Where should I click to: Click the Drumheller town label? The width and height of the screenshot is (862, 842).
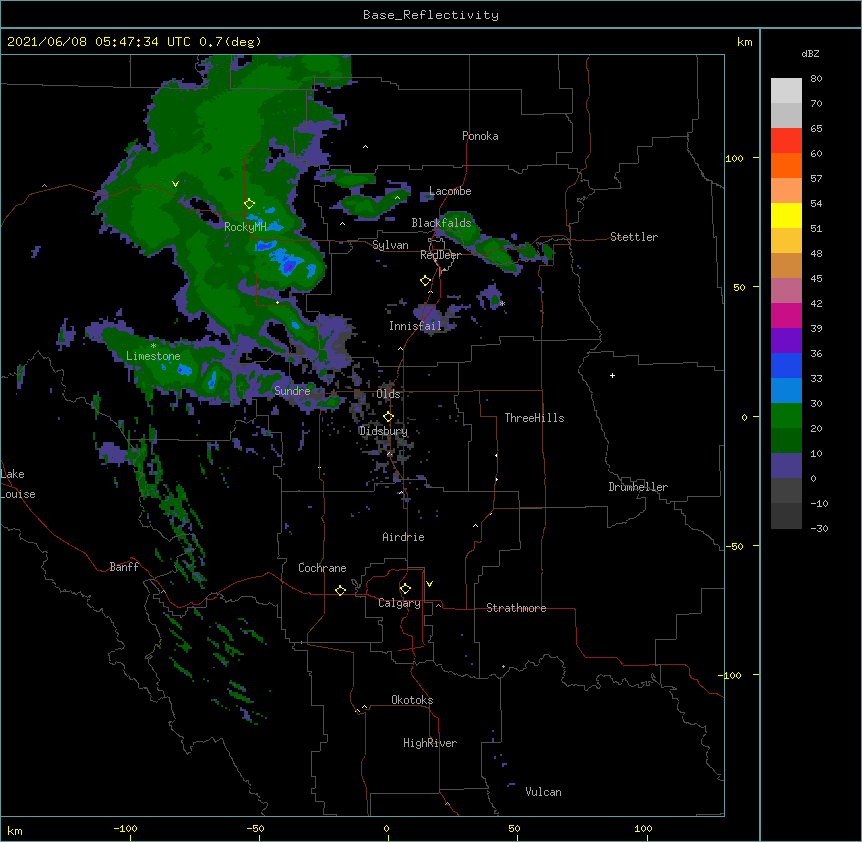(x=638, y=487)
